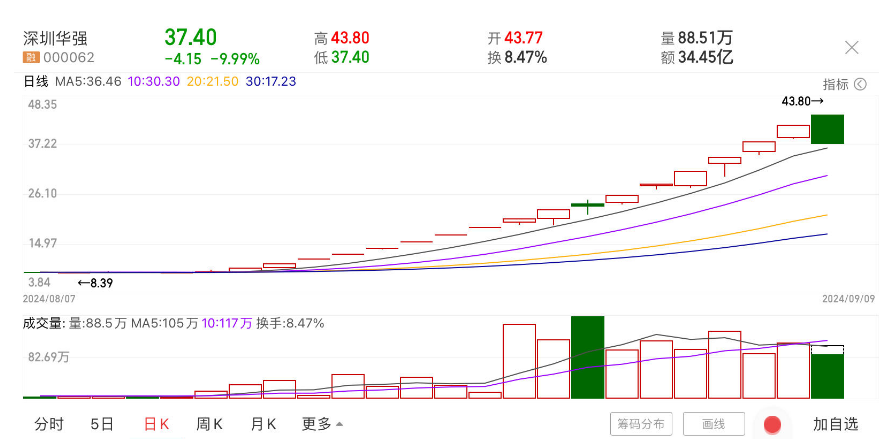Select the 日K tab
Image resolution: width=894 pixels, height=439 pixels.
tap(156, 424)
